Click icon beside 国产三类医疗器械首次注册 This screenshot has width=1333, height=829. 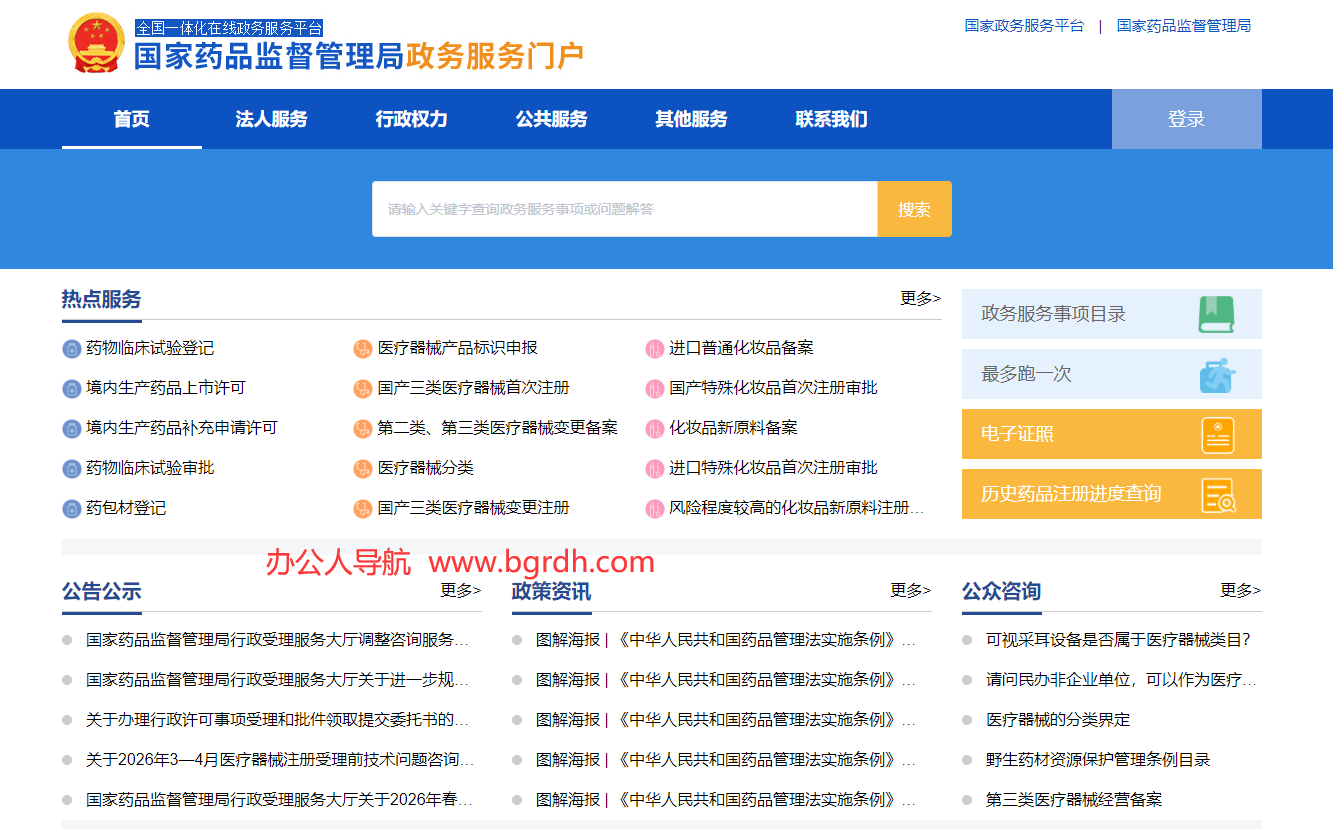coord(363,389)
